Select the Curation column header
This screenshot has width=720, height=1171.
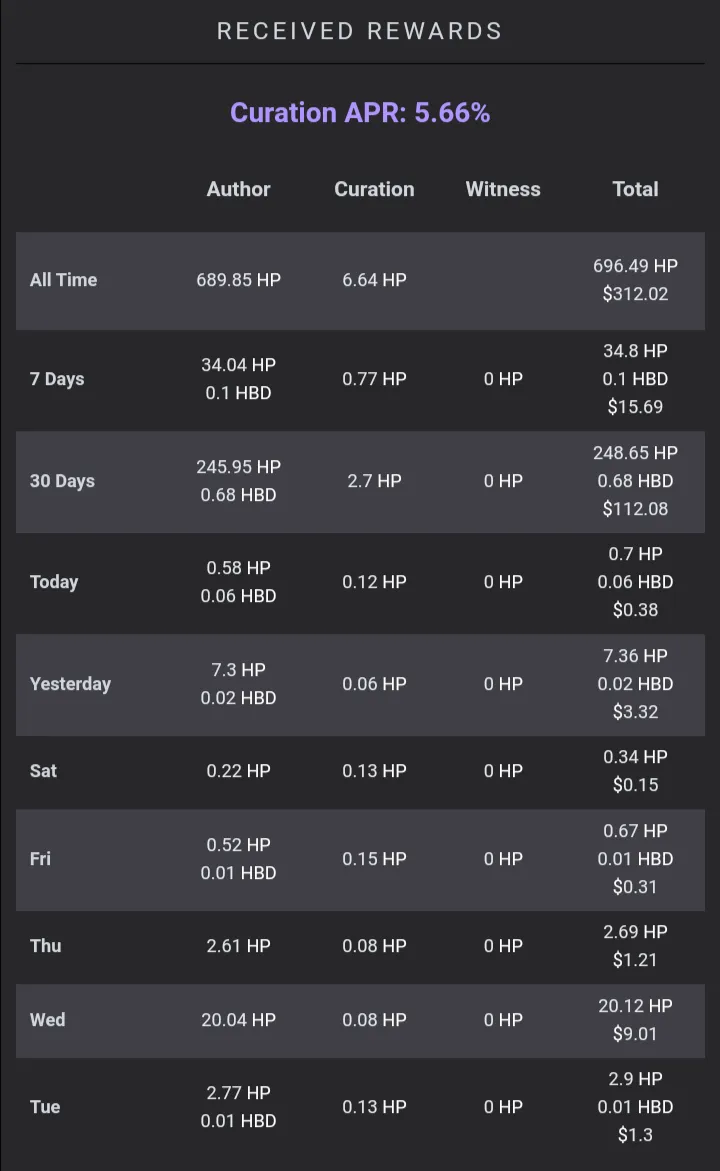pyautogui.click(x=374, y=189)
